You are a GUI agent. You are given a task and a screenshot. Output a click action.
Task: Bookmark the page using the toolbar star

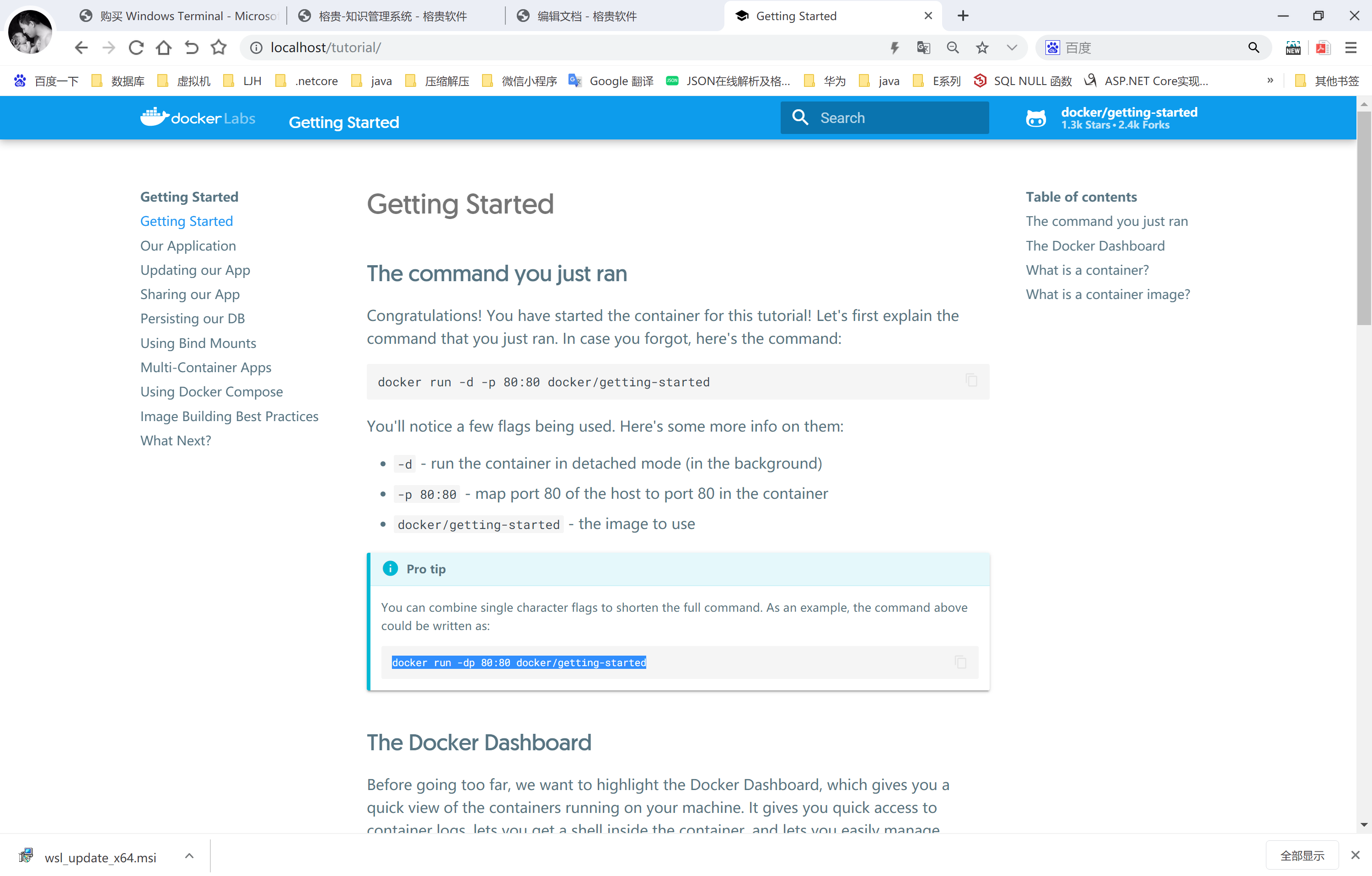tap(219, 48)
